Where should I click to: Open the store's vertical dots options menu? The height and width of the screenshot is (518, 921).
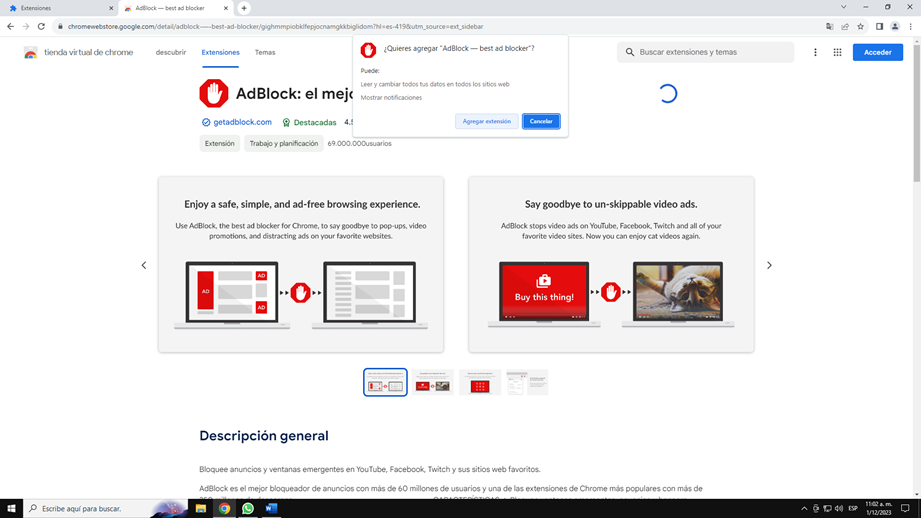pos(815,52)
